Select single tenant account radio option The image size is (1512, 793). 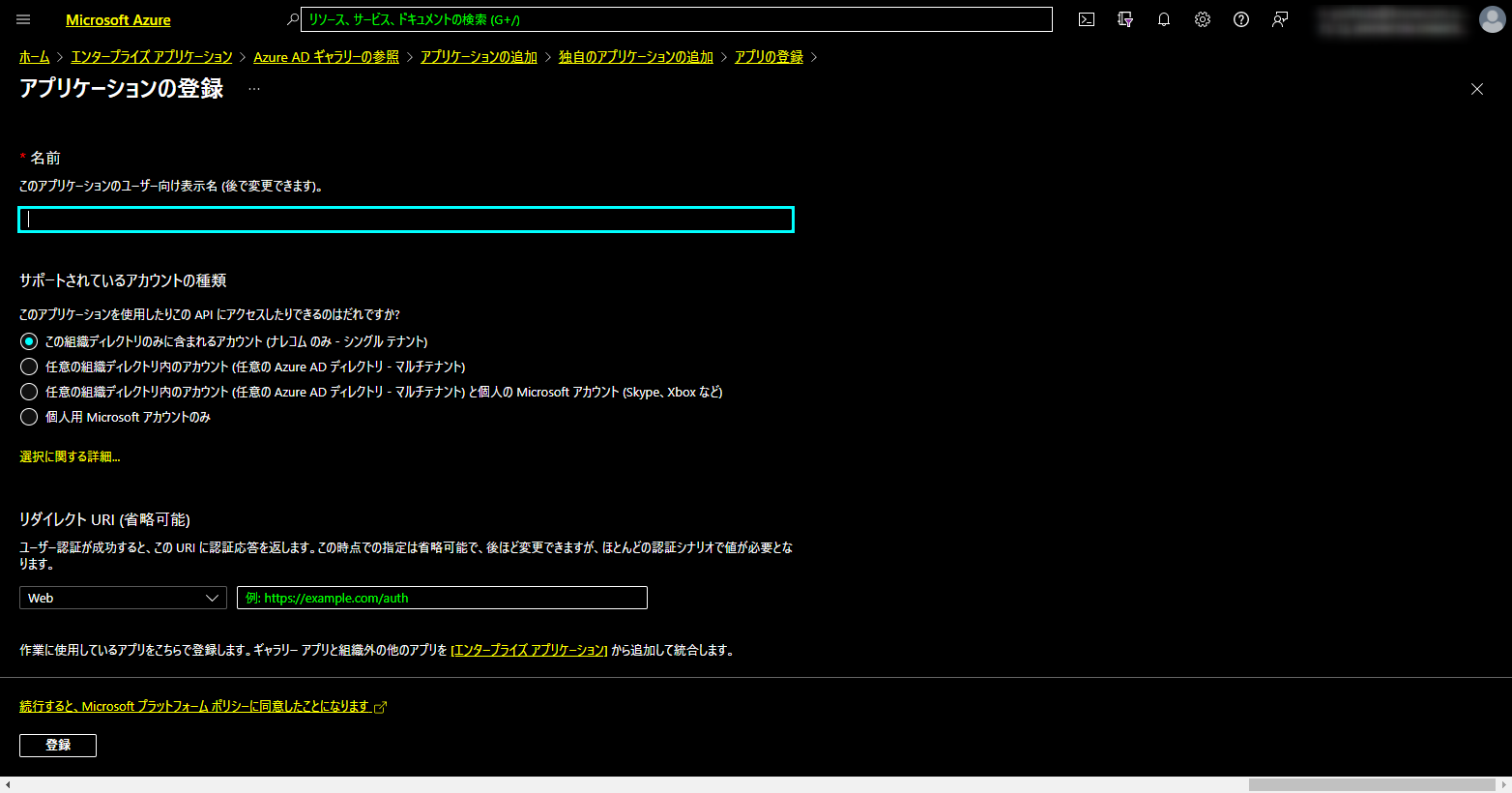(x=29, y=341)
